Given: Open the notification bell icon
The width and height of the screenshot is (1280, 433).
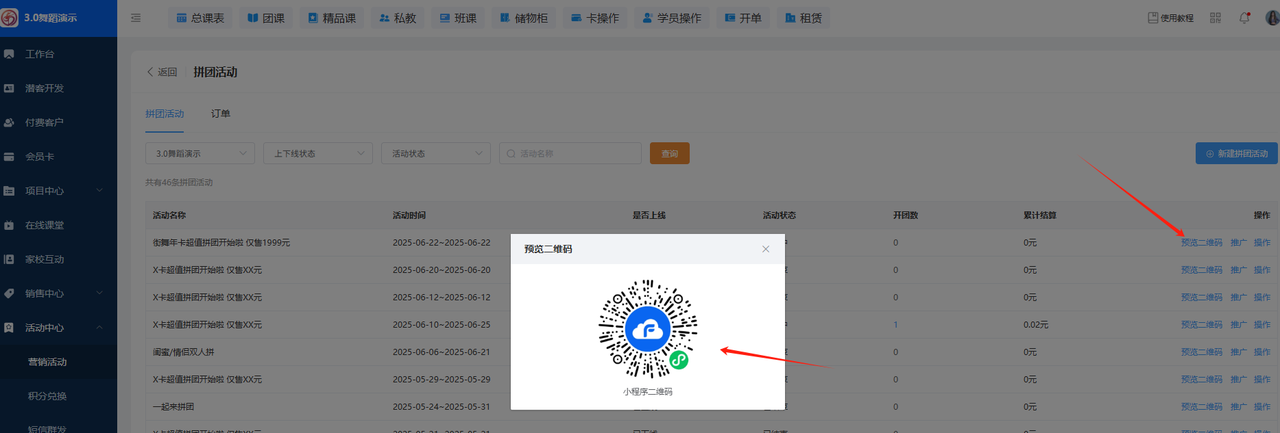Looking at the screenshot, I should pos(1244,18).
